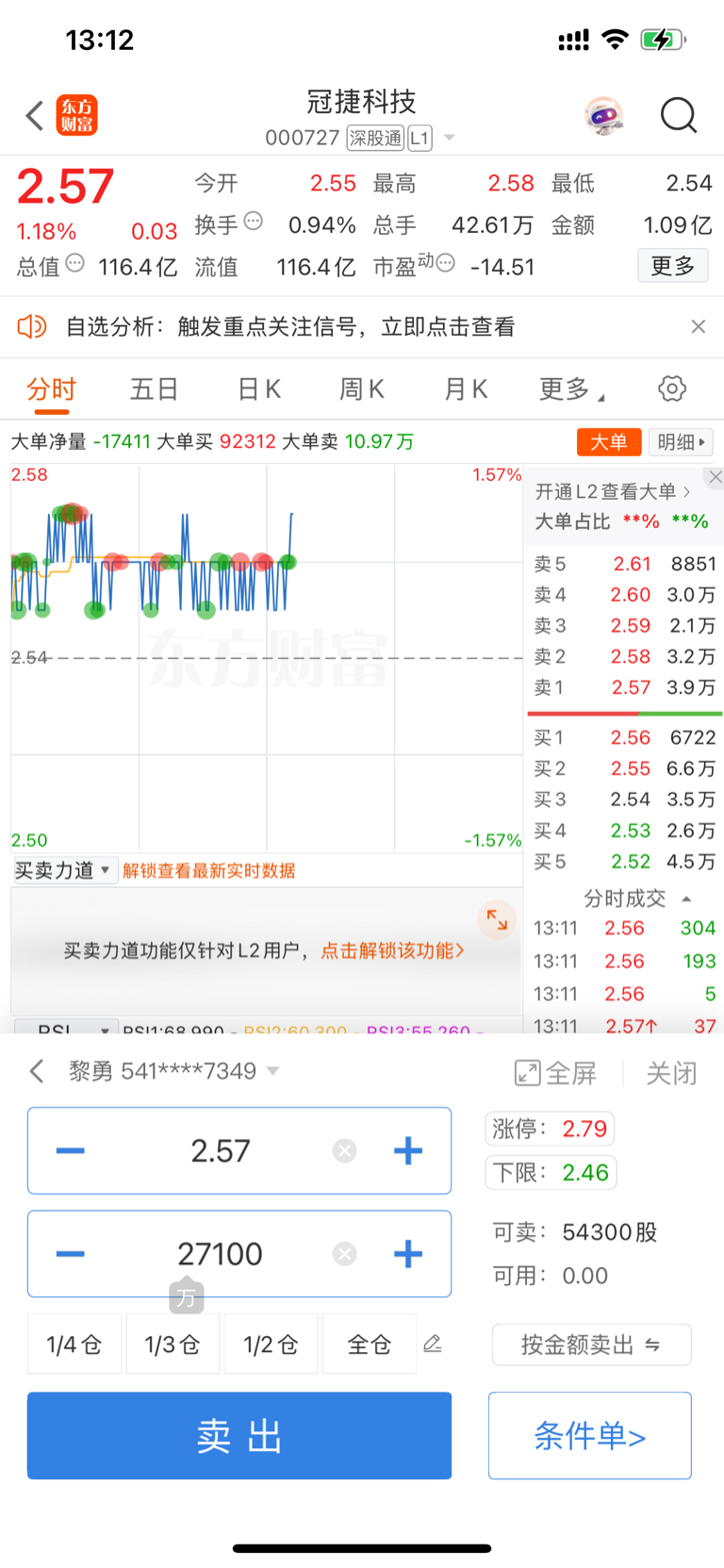724x1568 pixels.
Task: Close the L2 大单 promo panel
Action: pyautogui.click(x=716, y=477)
